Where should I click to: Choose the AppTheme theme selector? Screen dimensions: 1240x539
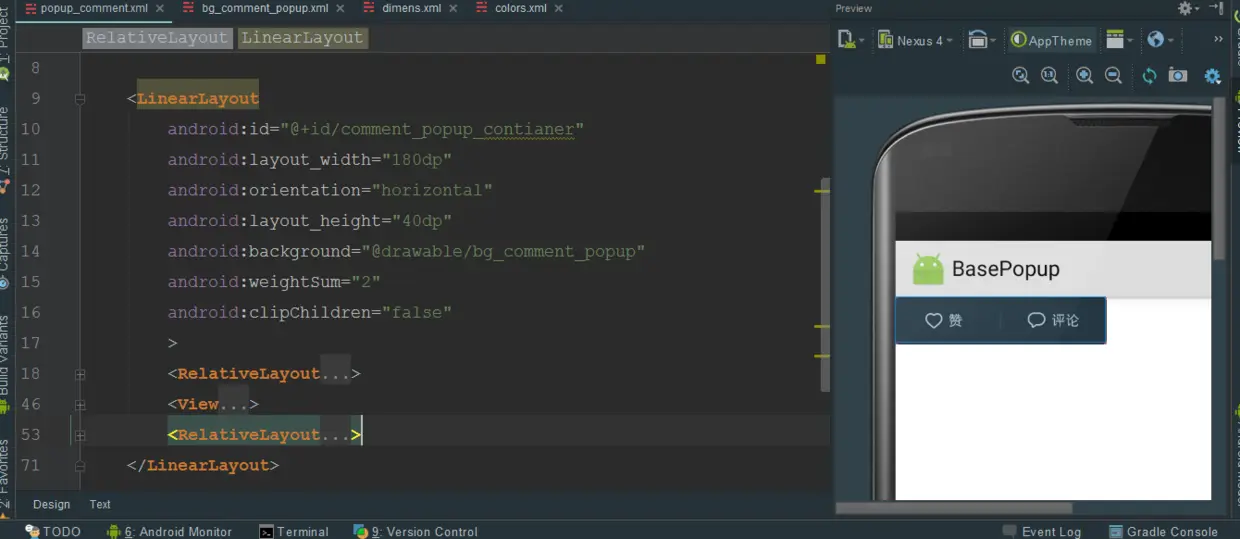1052,40
